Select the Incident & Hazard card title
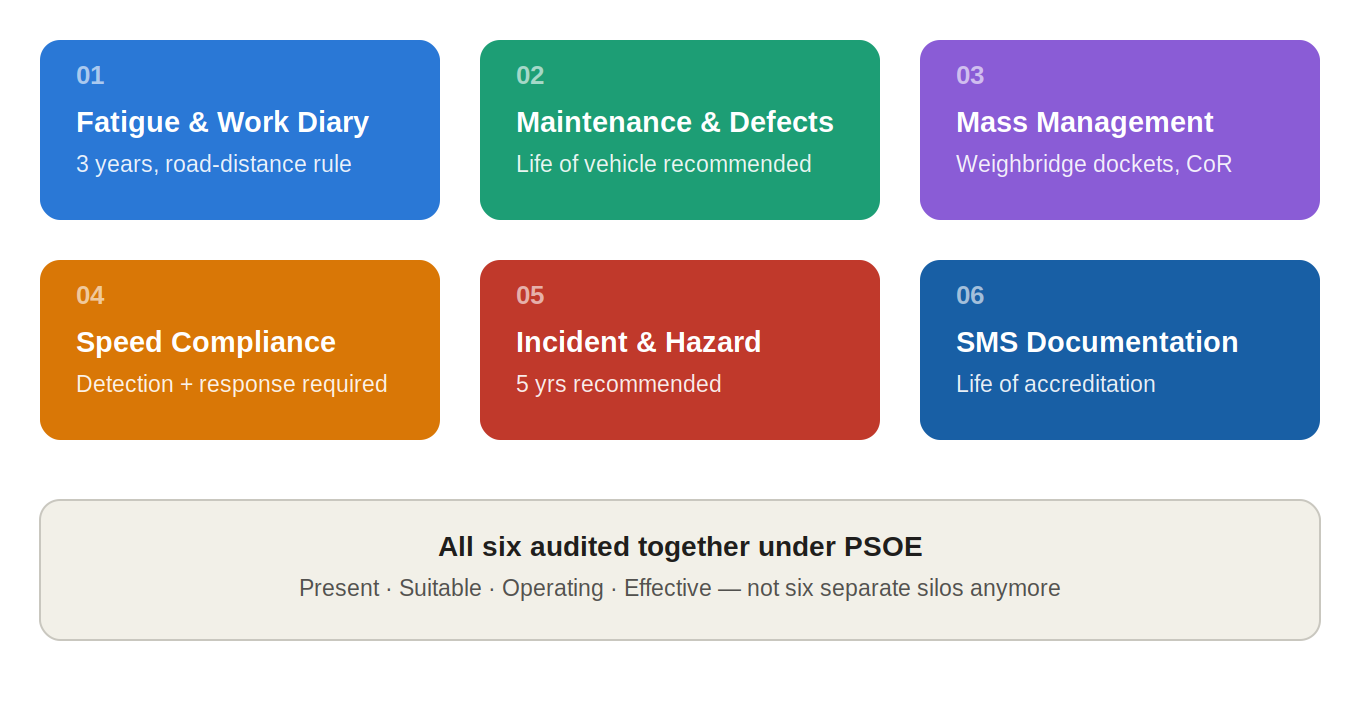Screen dimensions: 1360x720 tap(639, 342)
